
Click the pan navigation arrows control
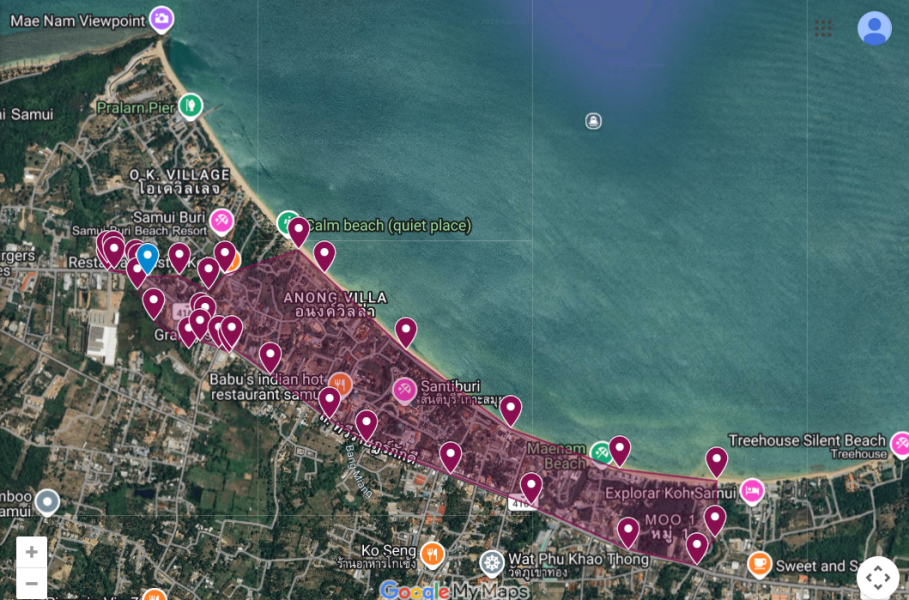[877, 577]
